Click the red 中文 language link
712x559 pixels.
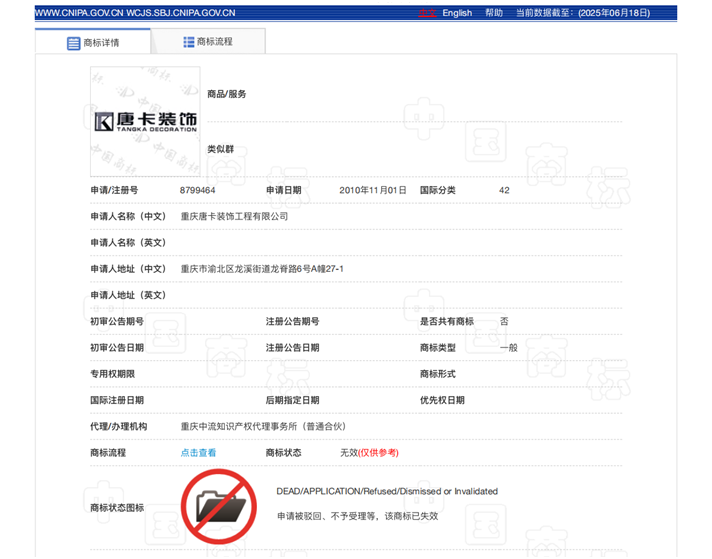(427, 13)
